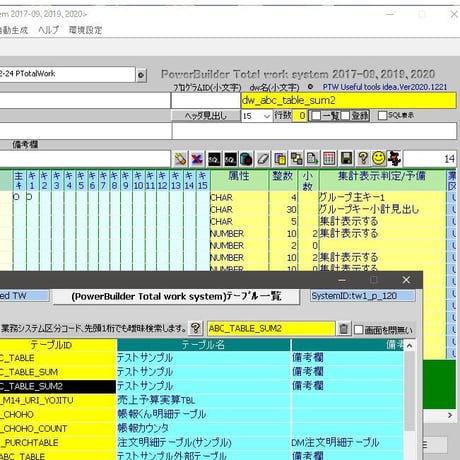Click the グループ主キー1 cell
The width and height of the screenshot is (460, 460).
pyautogui.click(x=382, y=197)
